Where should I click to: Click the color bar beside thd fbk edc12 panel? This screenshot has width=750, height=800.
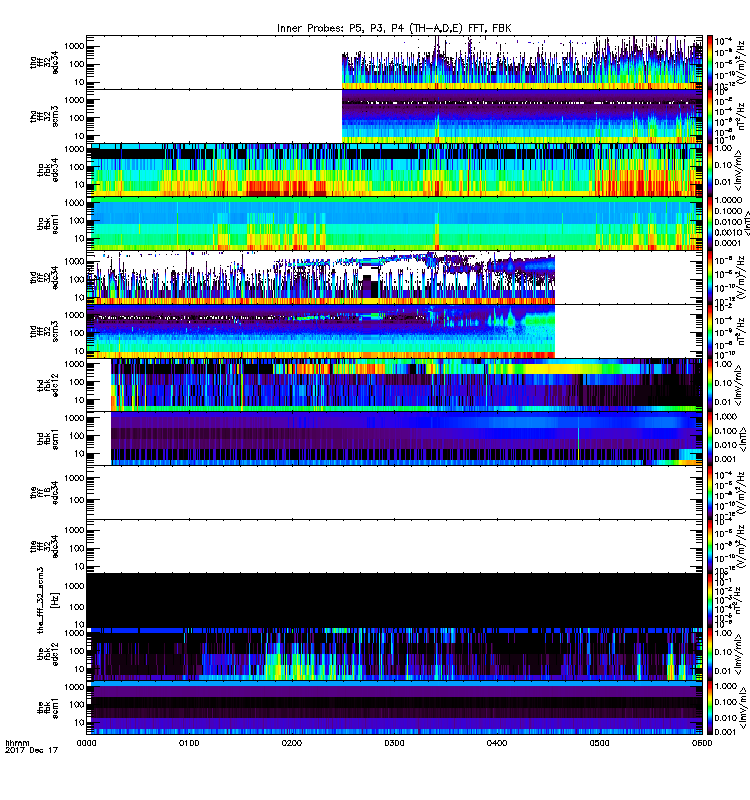point(709,385)
